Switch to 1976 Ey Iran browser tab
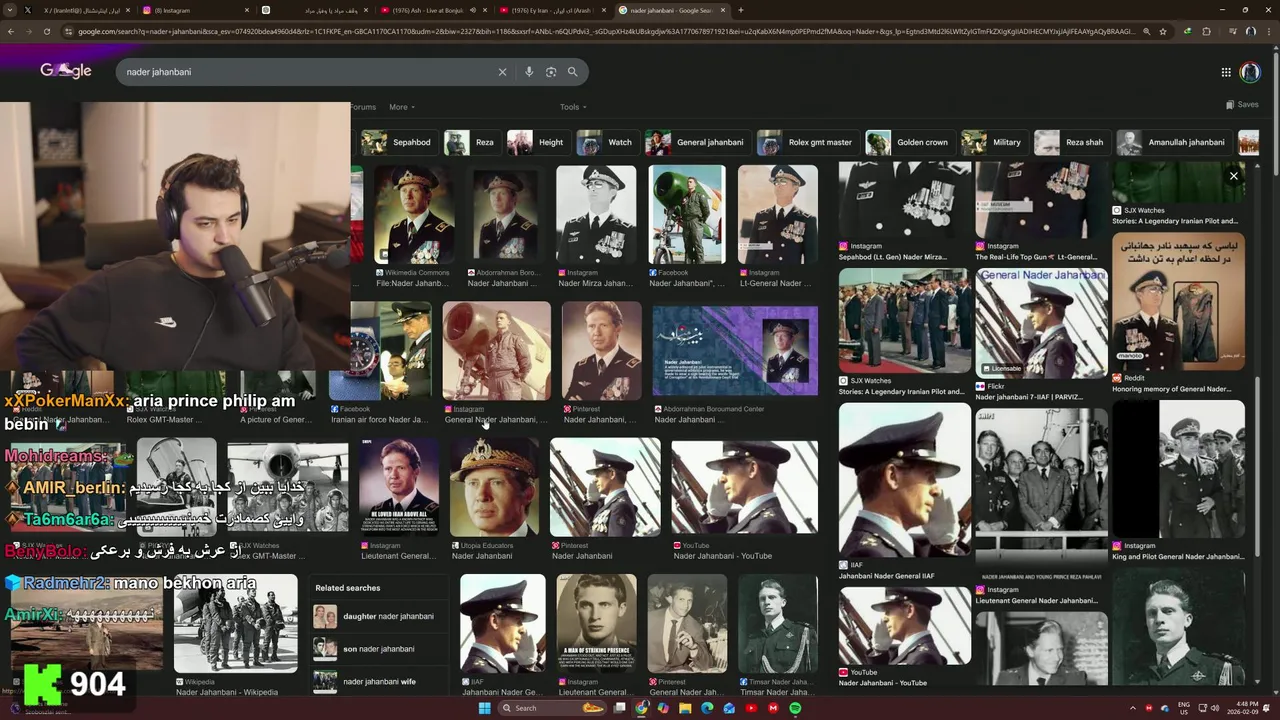 pyautogui.click(x=550, y=10)
